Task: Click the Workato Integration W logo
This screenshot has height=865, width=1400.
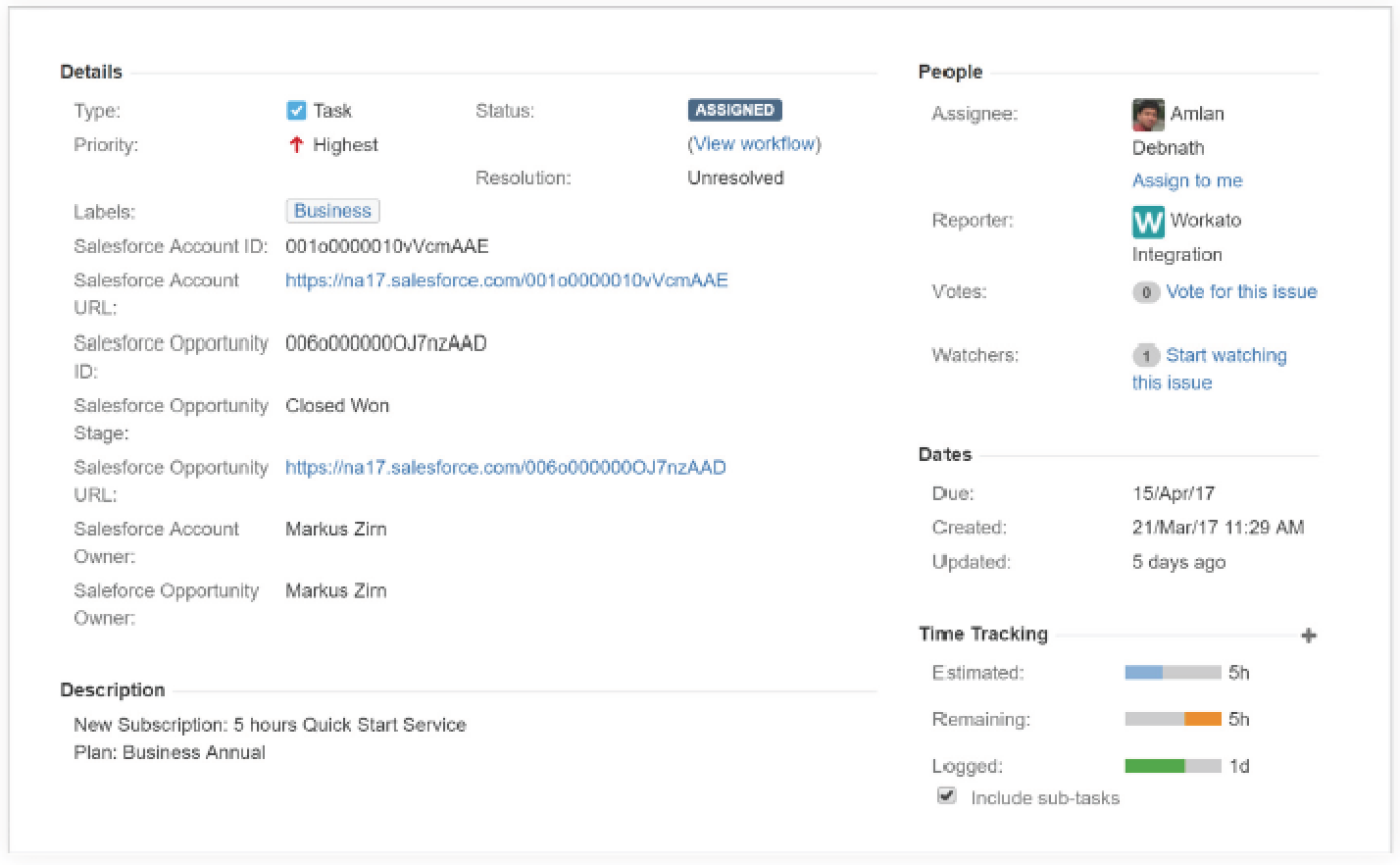Action: 1148,221
